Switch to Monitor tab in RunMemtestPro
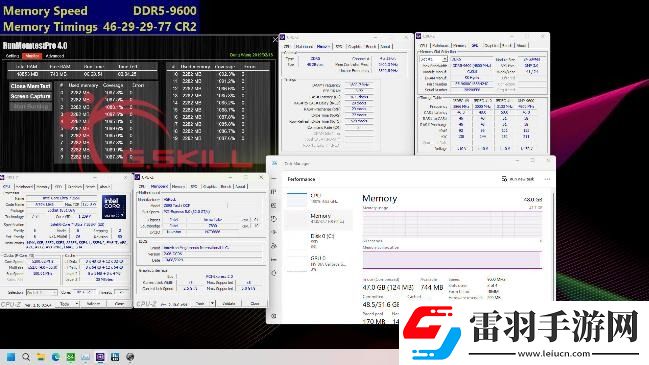The image size is (649, 365). 31,55
